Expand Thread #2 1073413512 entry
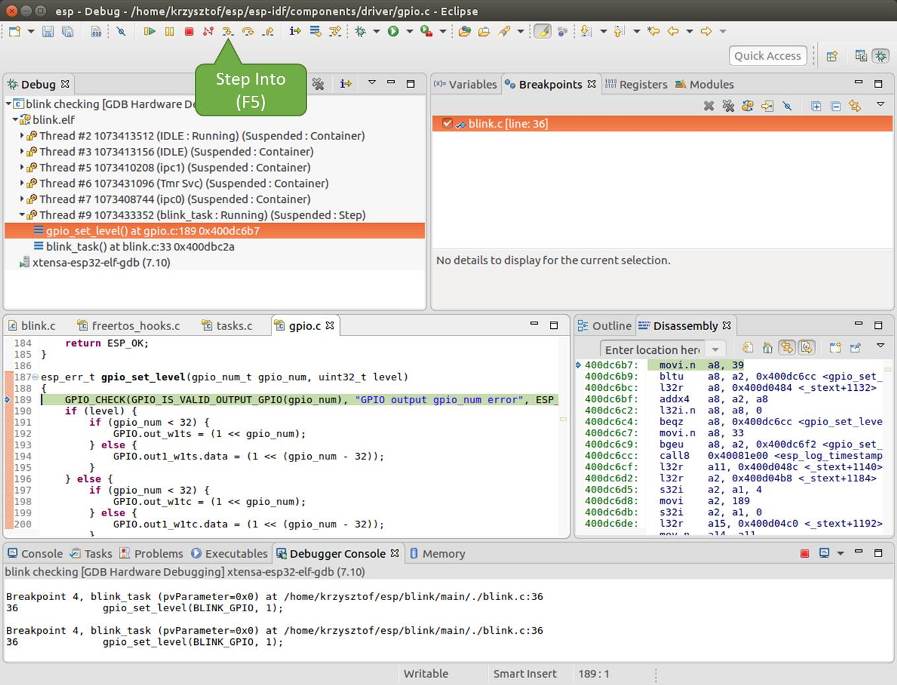This screenshot has height=685, width=897. coord(22,135)
